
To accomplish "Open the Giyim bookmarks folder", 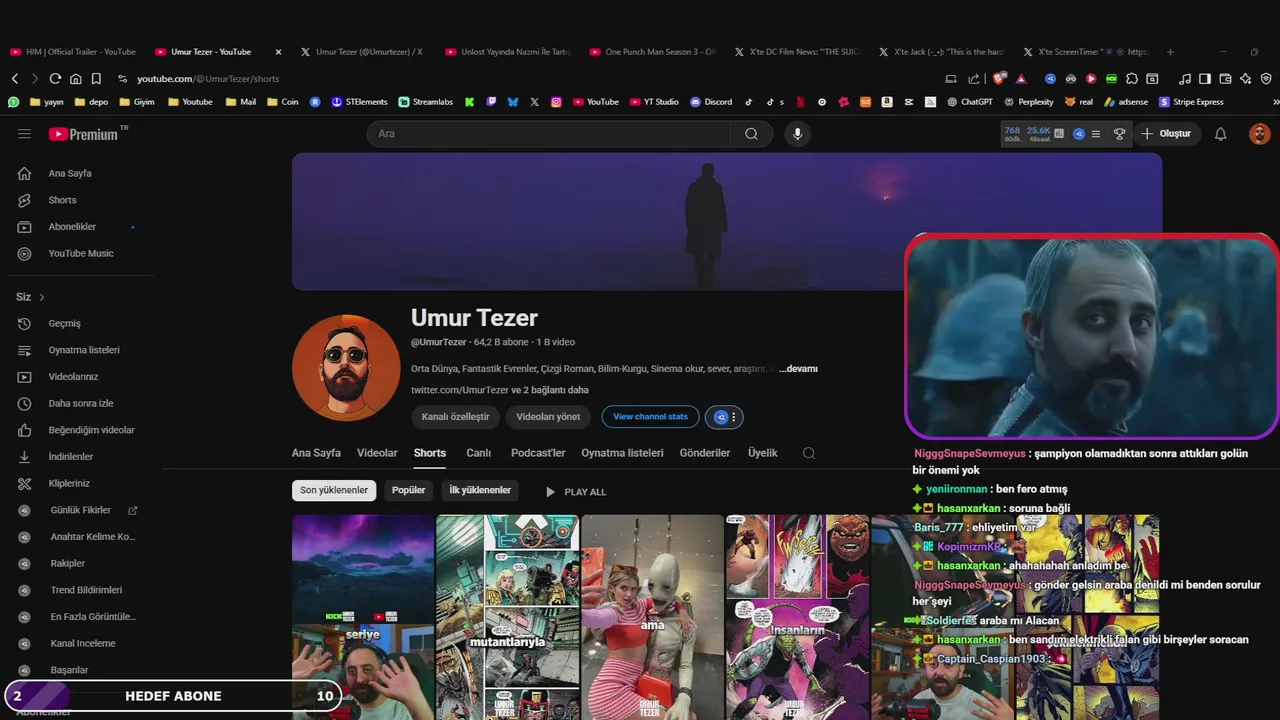I will tap(137, 102).
